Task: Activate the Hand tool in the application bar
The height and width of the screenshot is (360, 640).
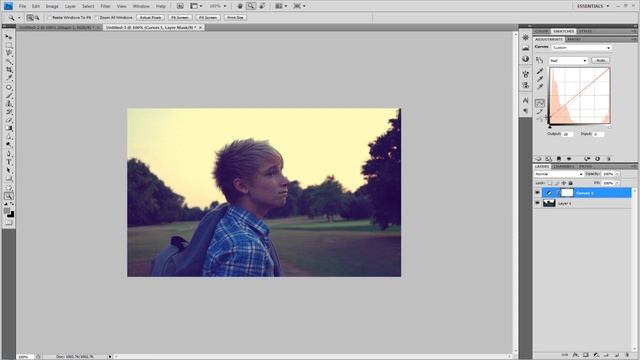Action: [240, 6]
